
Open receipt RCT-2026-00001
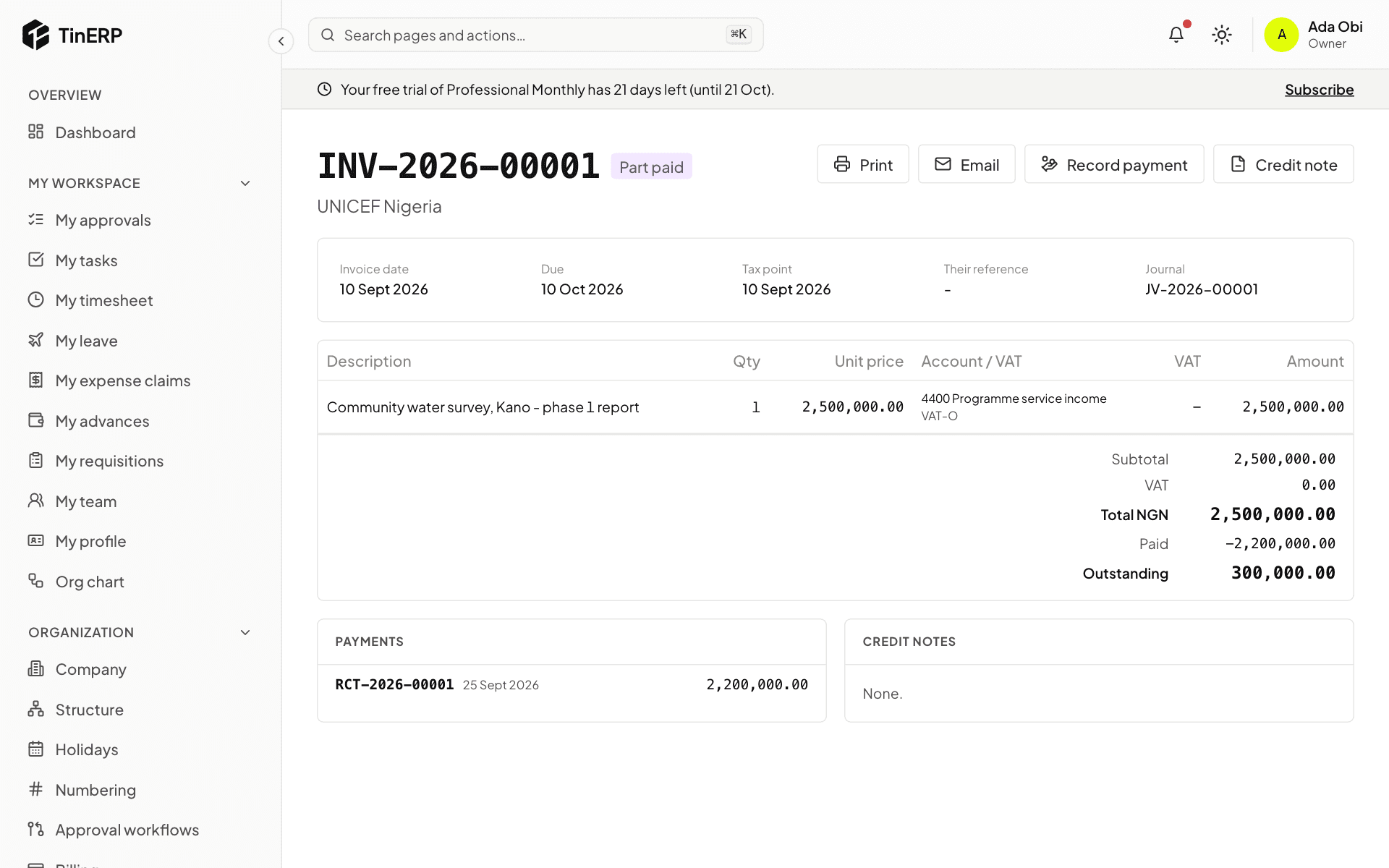click(x=394, y=684)
